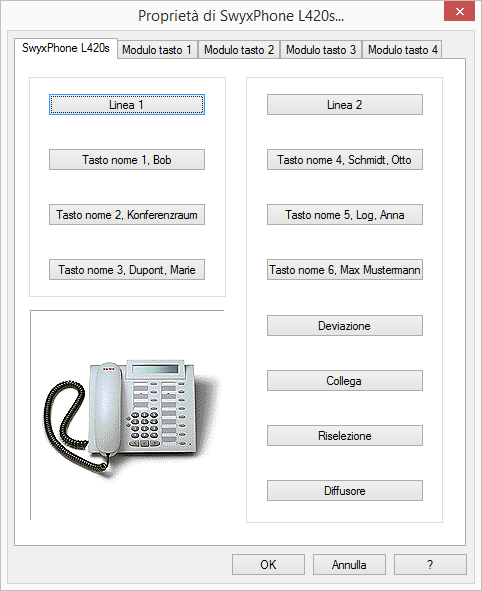Open the Modulo tasto 2 tab
This screenshot has height=591, width=482.
point(239,50)
